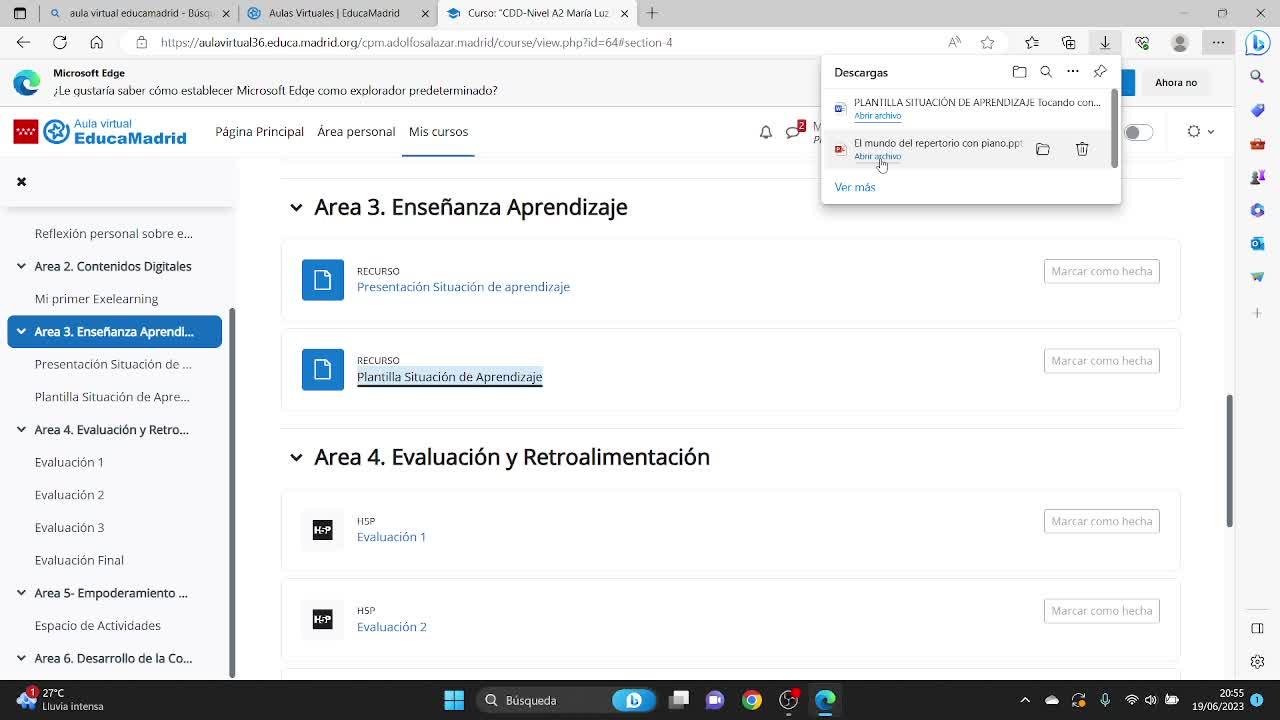
Task: Search downloads with the magnifier icon
Action: tap(1046, 72)
